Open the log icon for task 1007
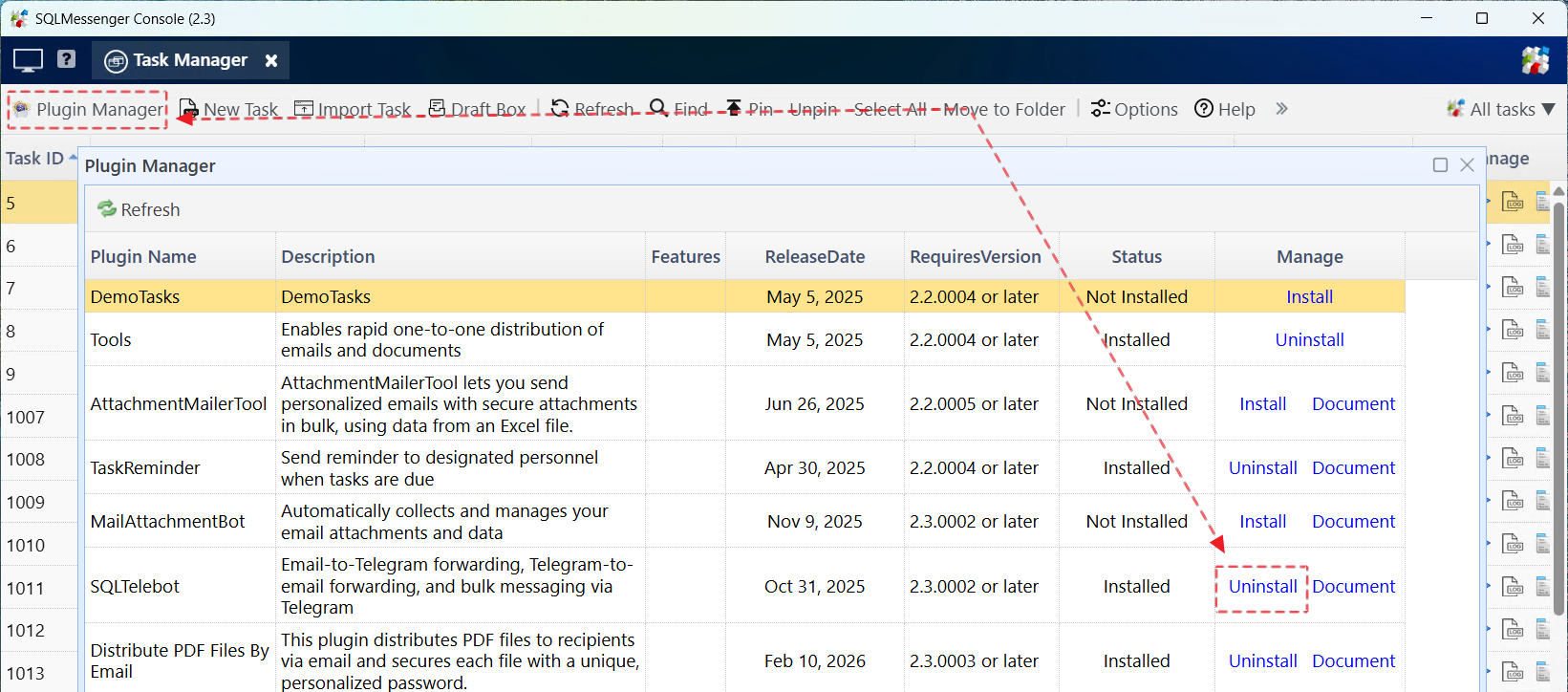Viewport: 1568px width, 692px height. (1513, 416)
